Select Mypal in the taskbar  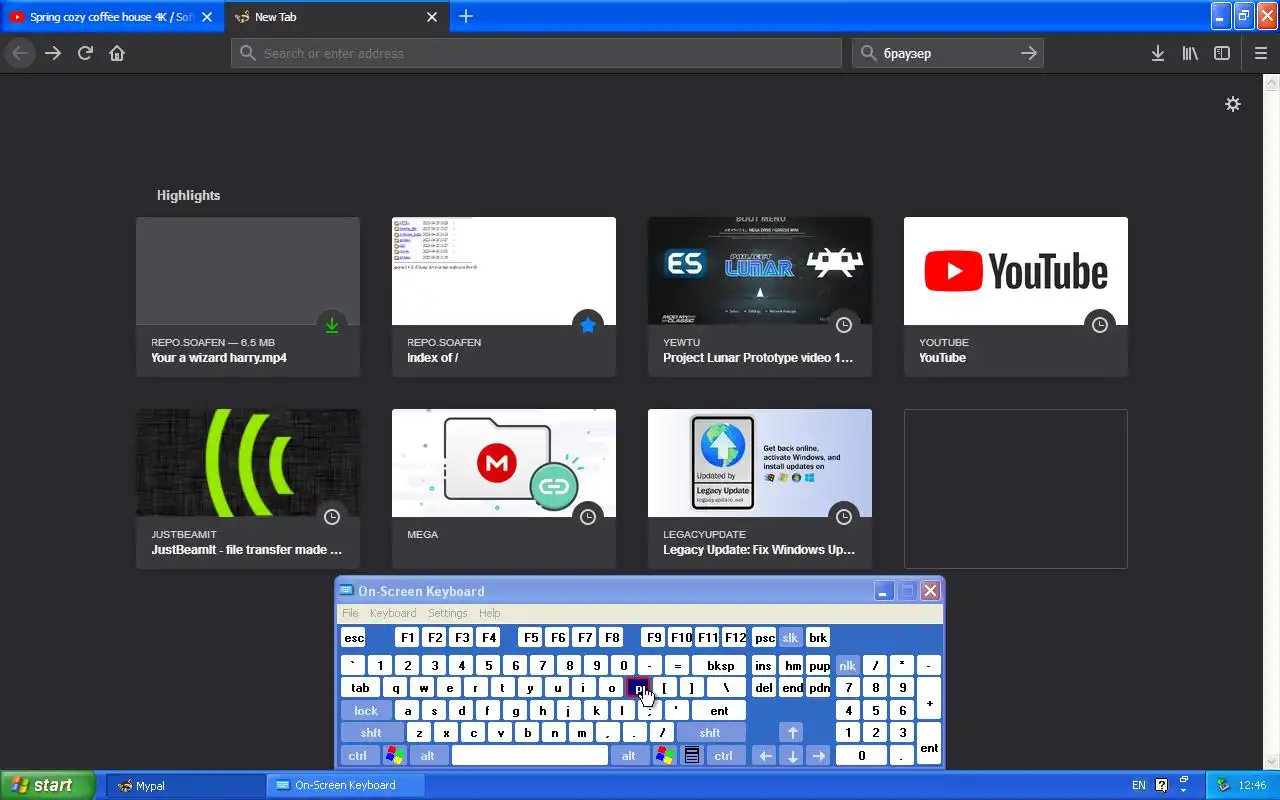click(x=186, y=785)
